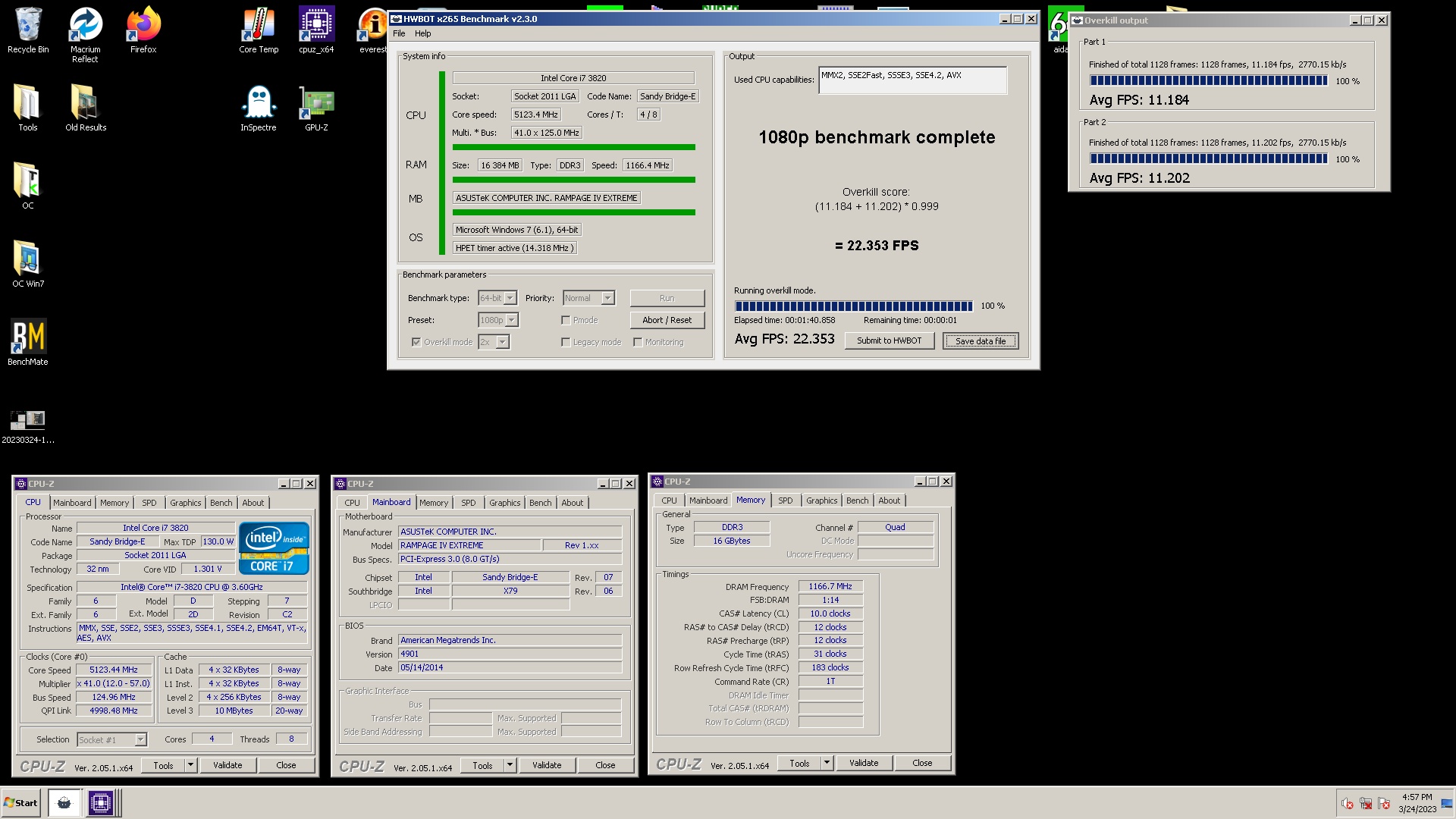The image size is (1456, 819).
Task: Click Validate in Memory CPU-Z window
Action: pos(864,763)
